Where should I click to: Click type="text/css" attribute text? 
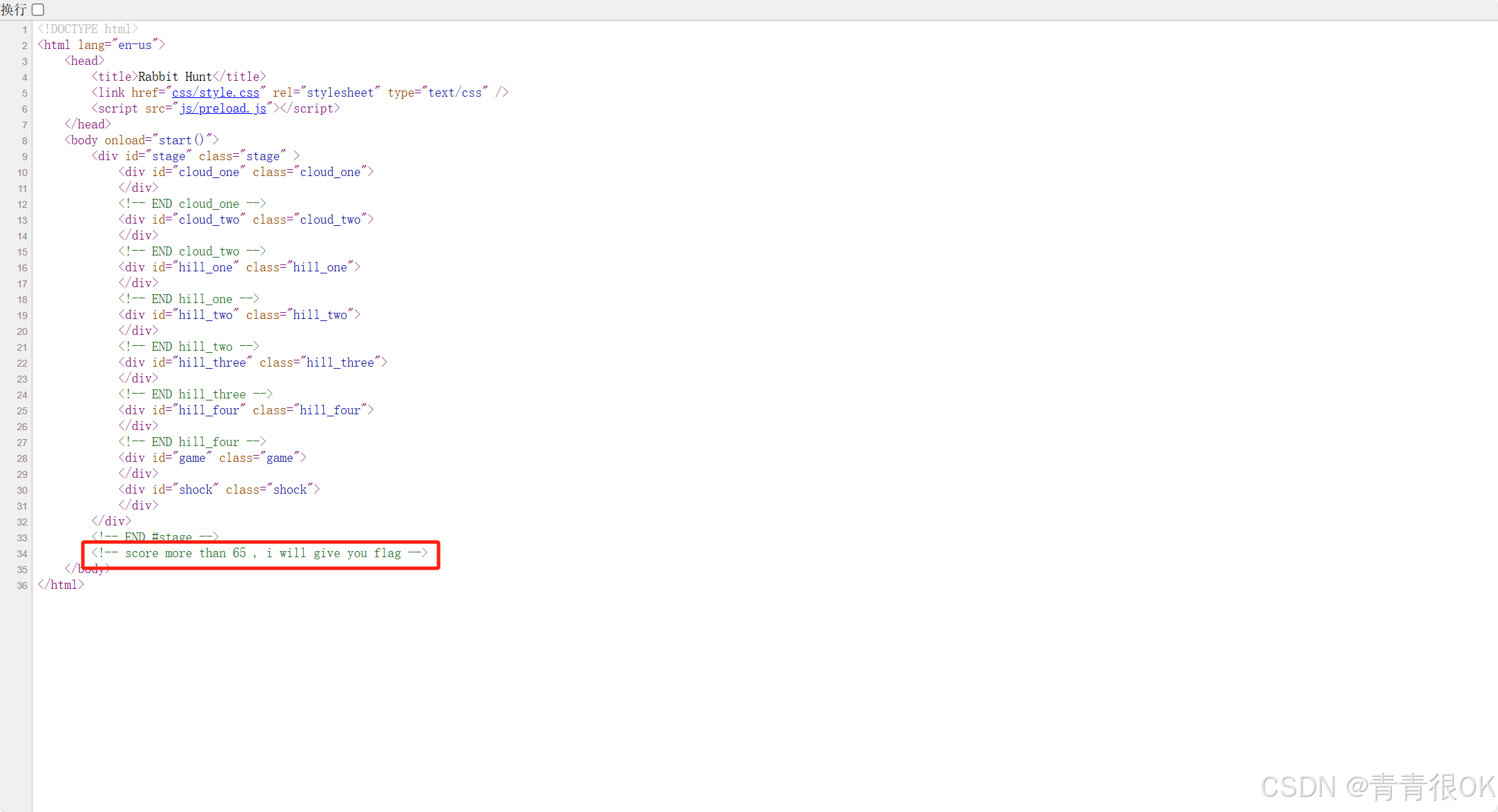click(438, 93)
